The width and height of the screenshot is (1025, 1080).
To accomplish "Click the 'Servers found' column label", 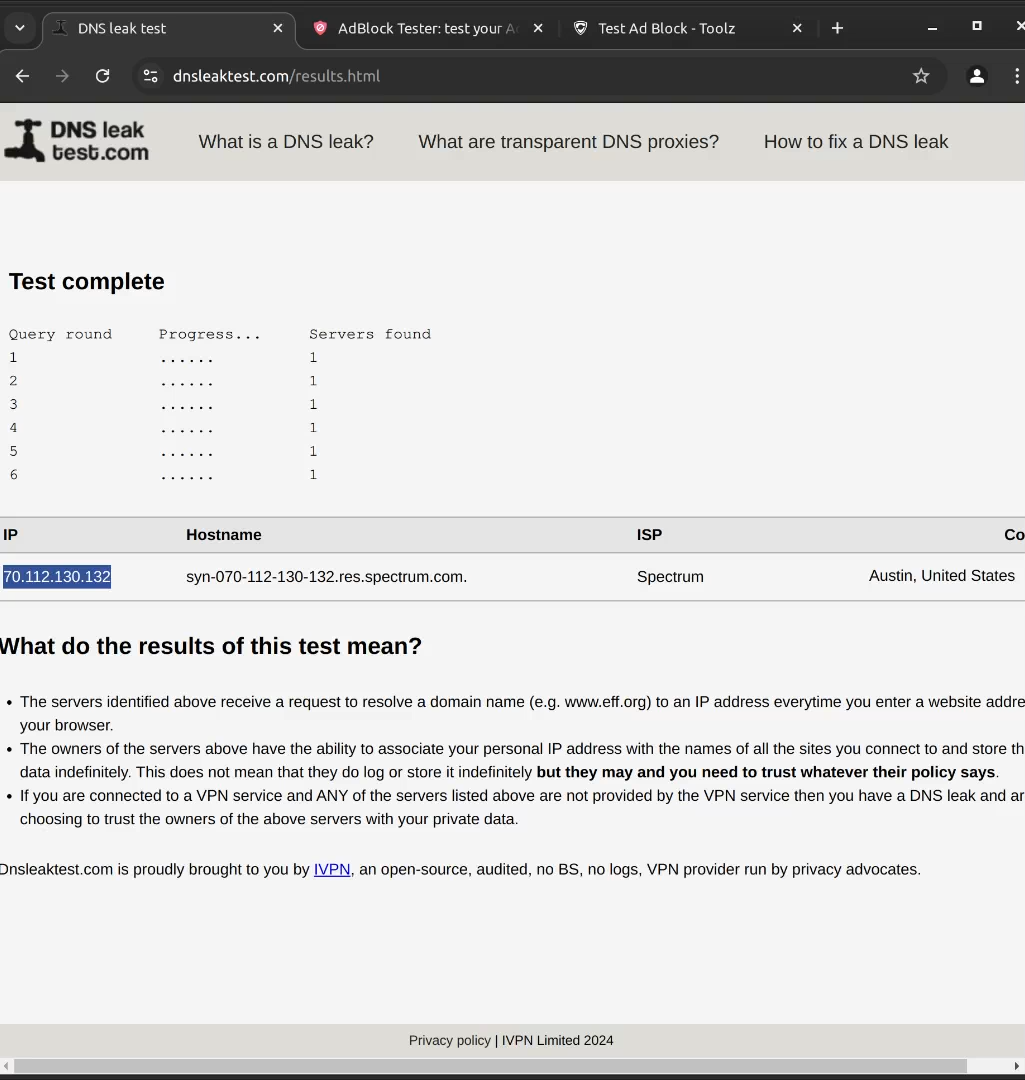I will (x=370, y=334).
